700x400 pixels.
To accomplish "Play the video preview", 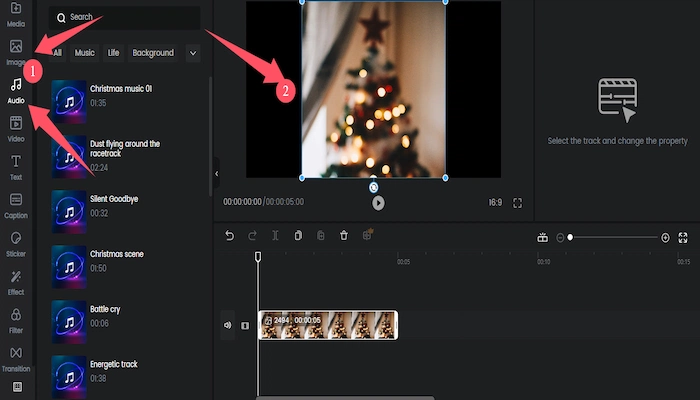I will 378,202.
